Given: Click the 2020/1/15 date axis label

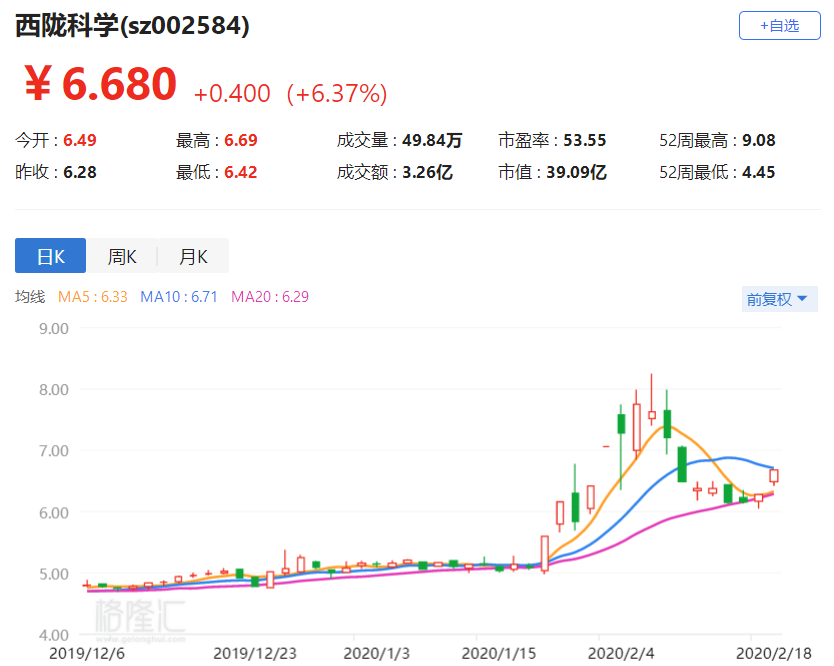Looking at the screenshot, I should click(x=499, y=653).
